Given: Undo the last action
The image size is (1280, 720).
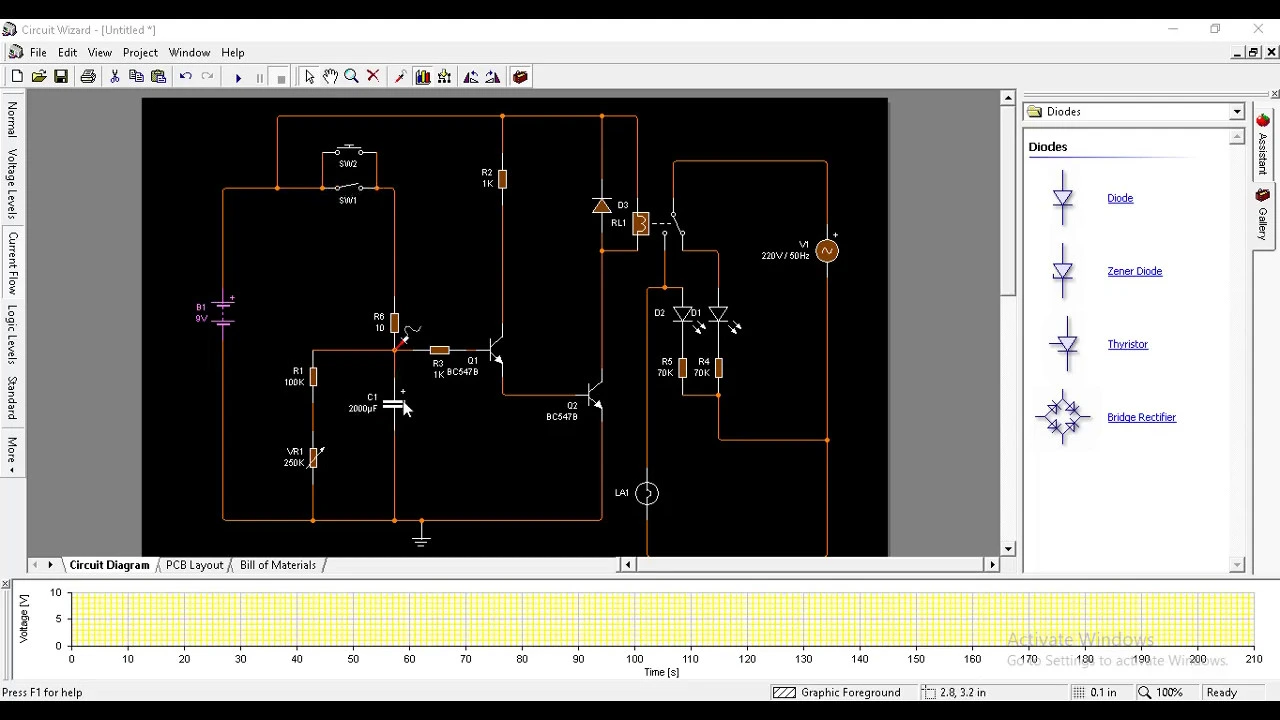Looking at the screenshot, I should pyautogui.click(x=186, y=77).
